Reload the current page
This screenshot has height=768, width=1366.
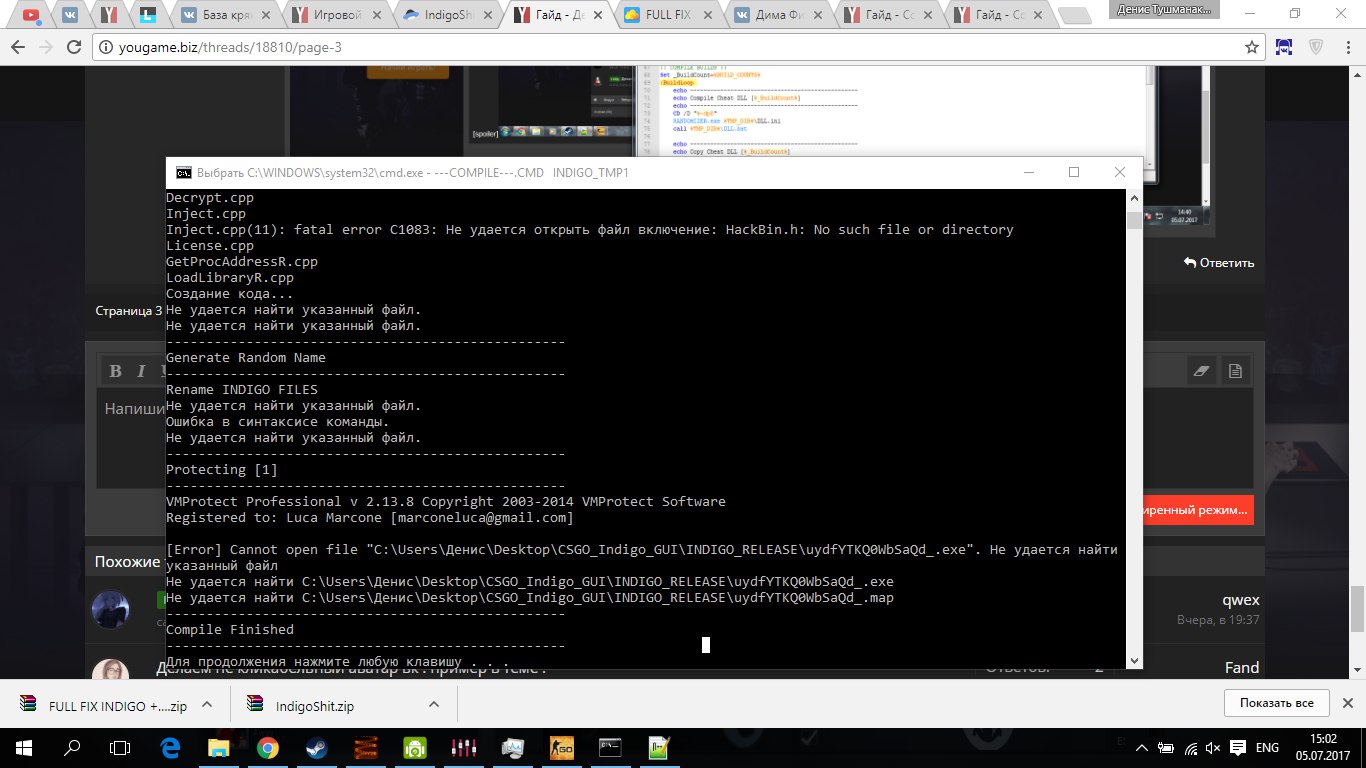click(x=74, y=47)
